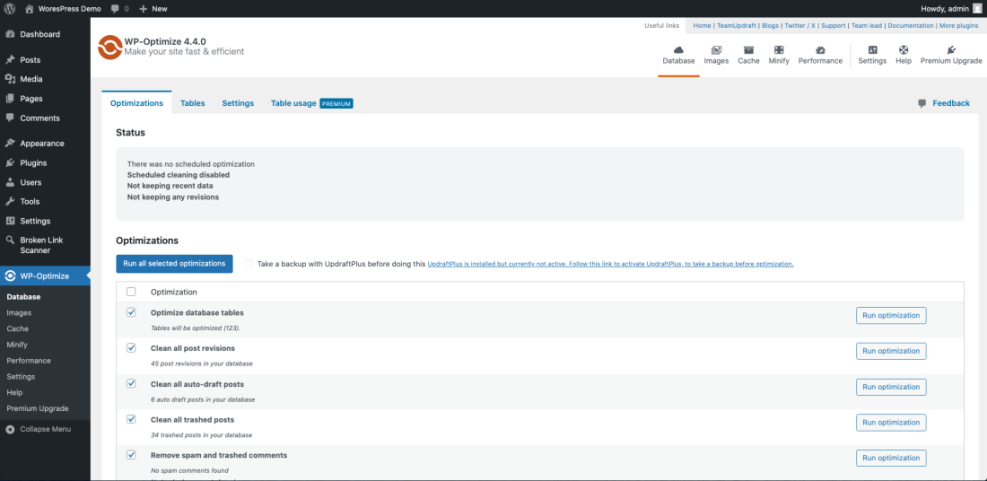Open Home in useful links
This screenshot has width=987, height=481.
702,26
